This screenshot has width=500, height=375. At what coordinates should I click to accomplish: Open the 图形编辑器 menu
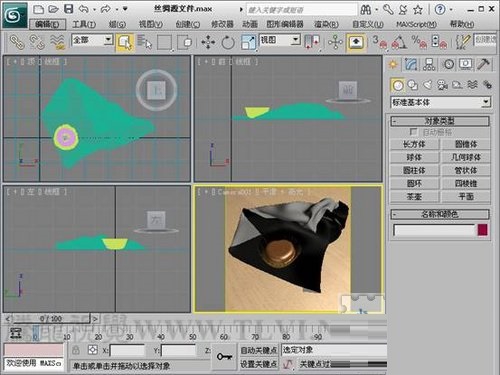click(285, 24)
